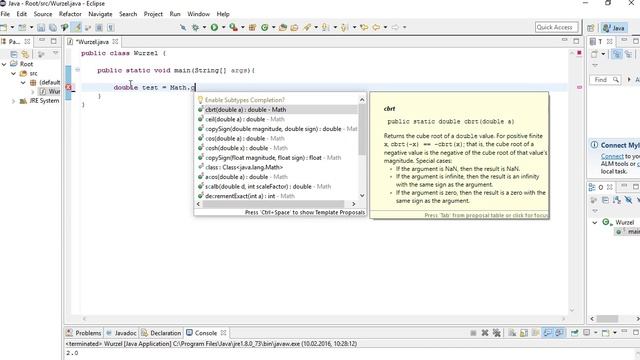Click the Open Perspective icon
The height and width of the screenshot is (360, 640).
pyautogui.click(x=591, y=28)
